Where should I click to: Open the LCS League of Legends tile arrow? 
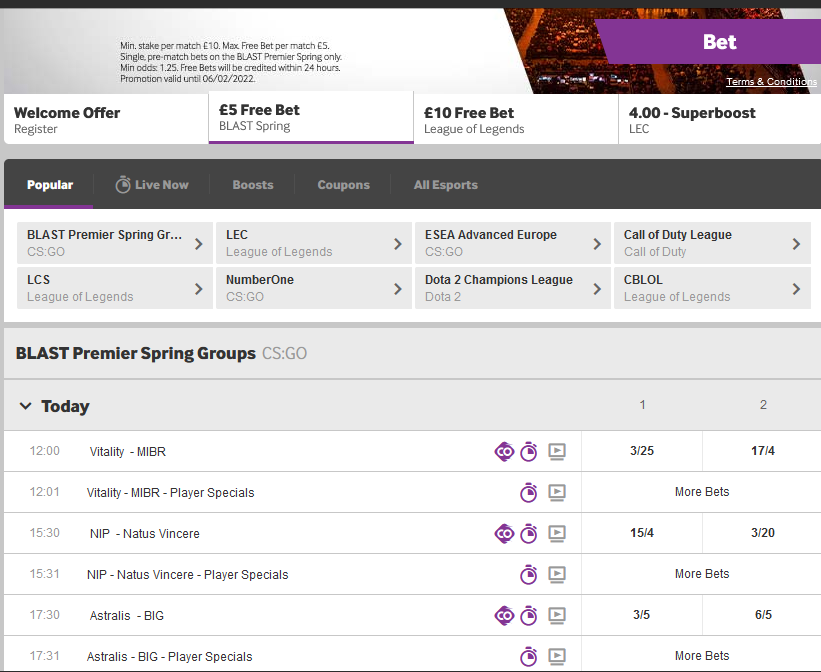coord(198,289)
